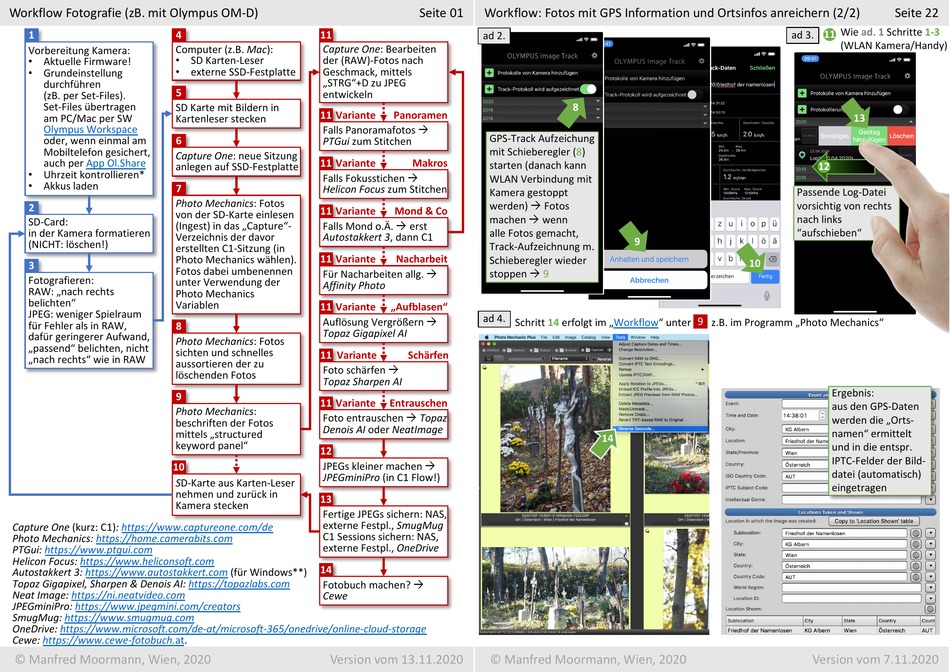The image size is (950, 672).
Task: Open the https://www.captureone.com/de link
Action: (197, 527)
